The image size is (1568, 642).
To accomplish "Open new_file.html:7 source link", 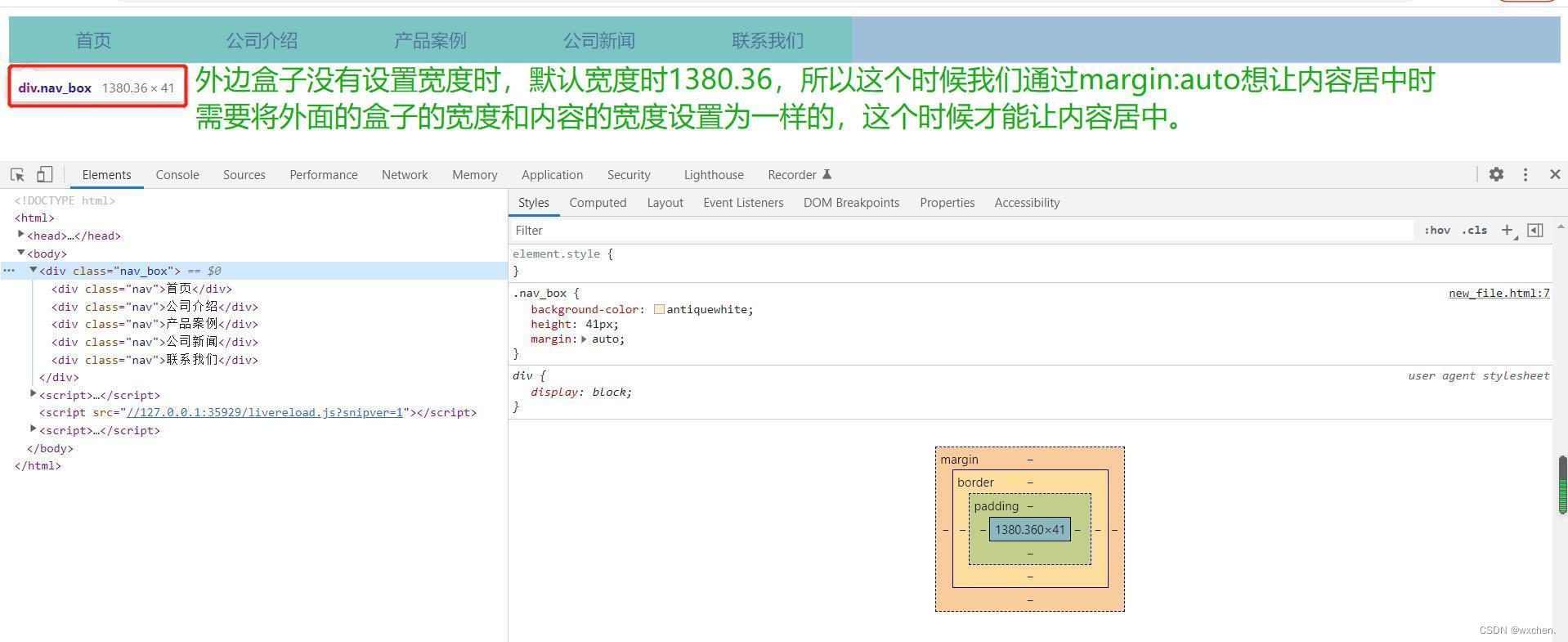I will coord(1499,293).
